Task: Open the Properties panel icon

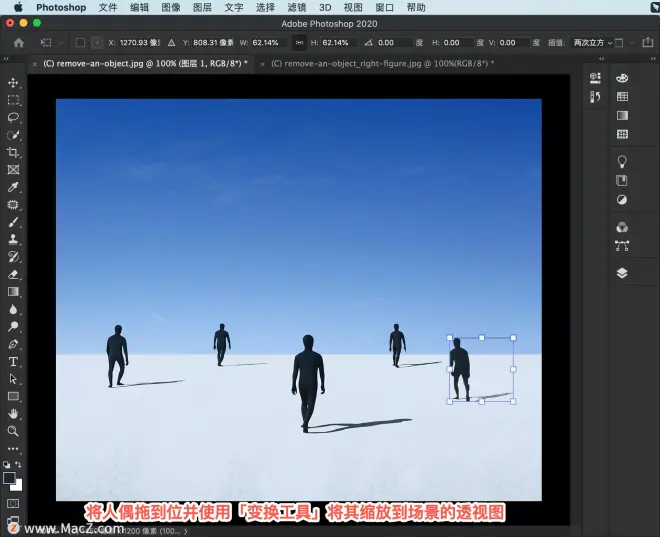Action: 595,77
